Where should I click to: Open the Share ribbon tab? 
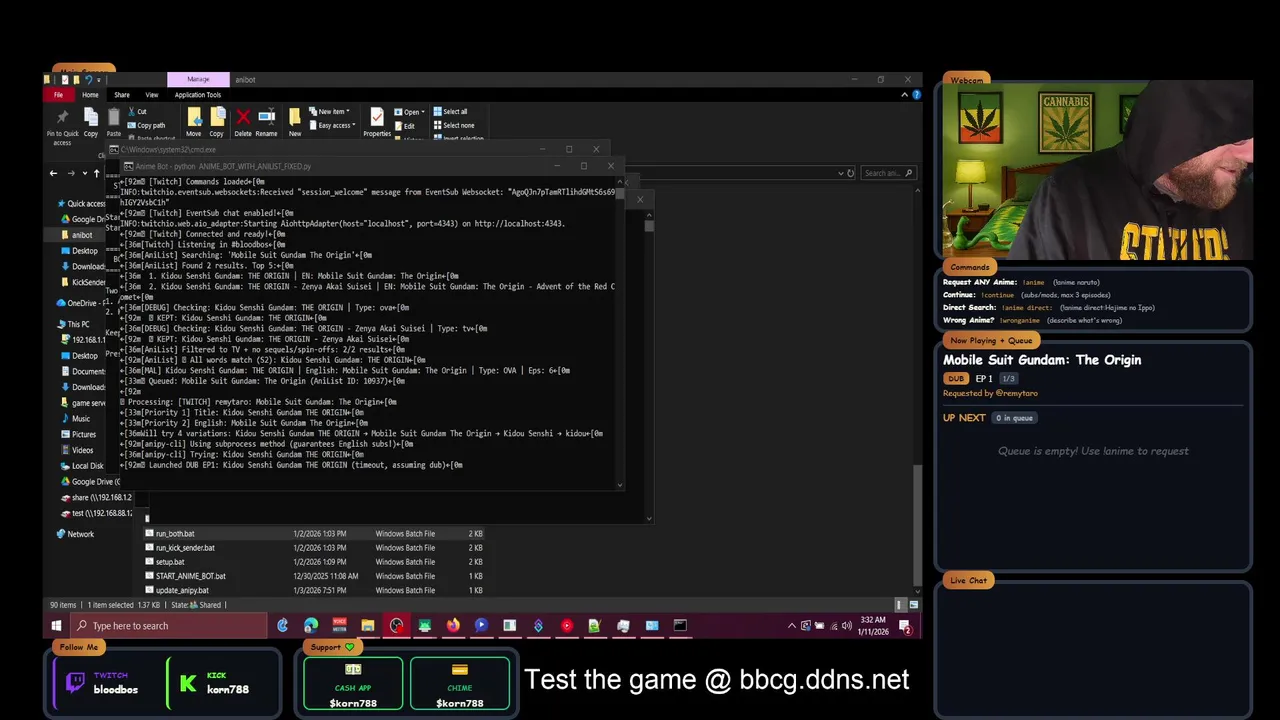pos(122,95)
